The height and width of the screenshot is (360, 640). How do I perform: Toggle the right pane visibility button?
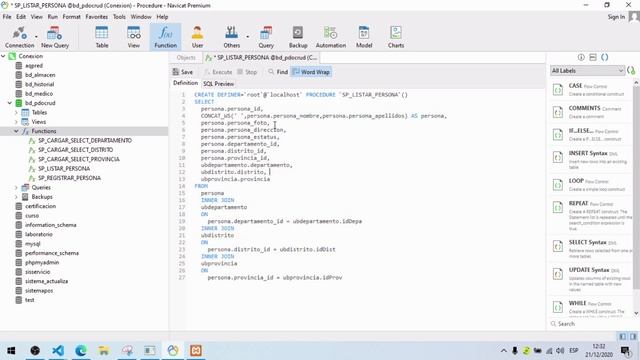(x=633, y=336)
